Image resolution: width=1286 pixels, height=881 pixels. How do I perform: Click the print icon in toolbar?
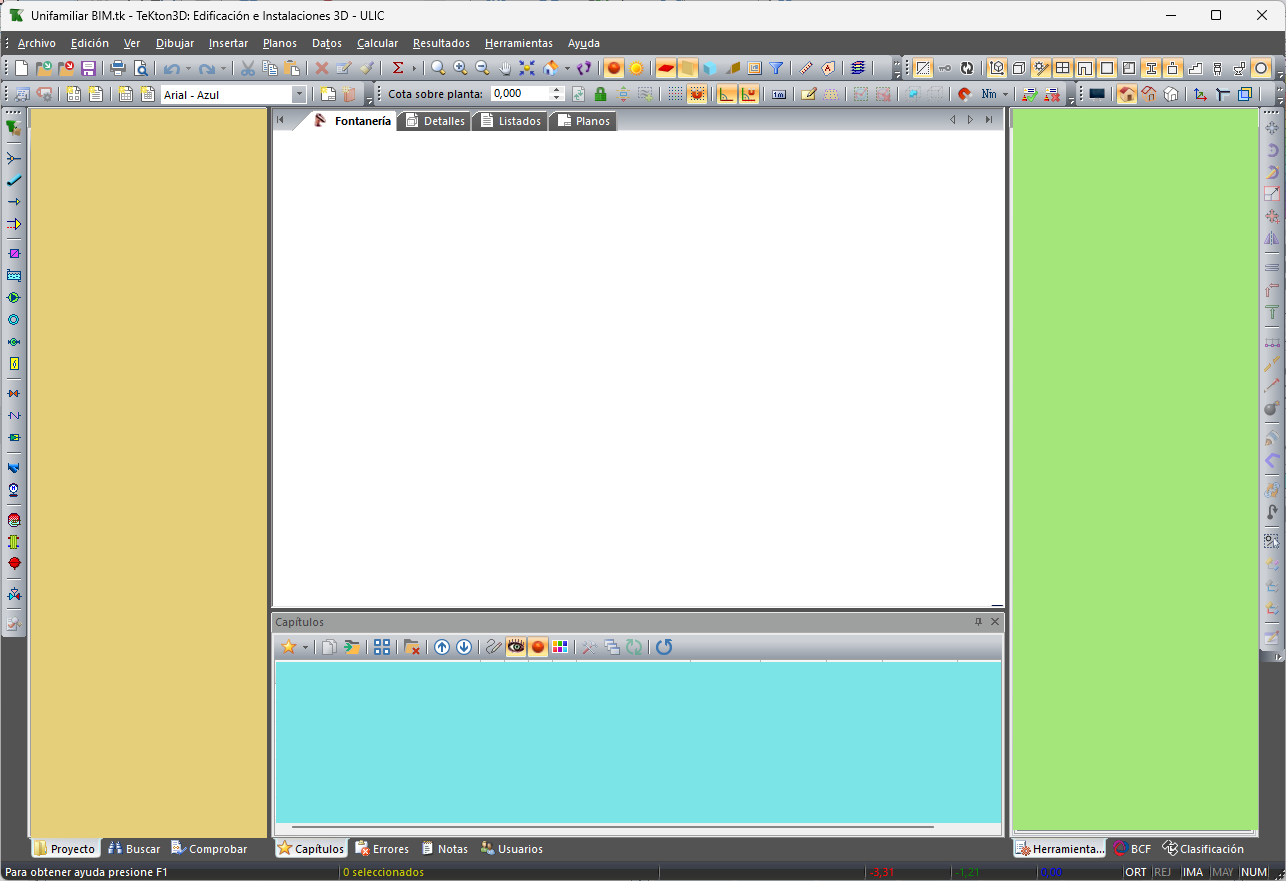point(118,68)
